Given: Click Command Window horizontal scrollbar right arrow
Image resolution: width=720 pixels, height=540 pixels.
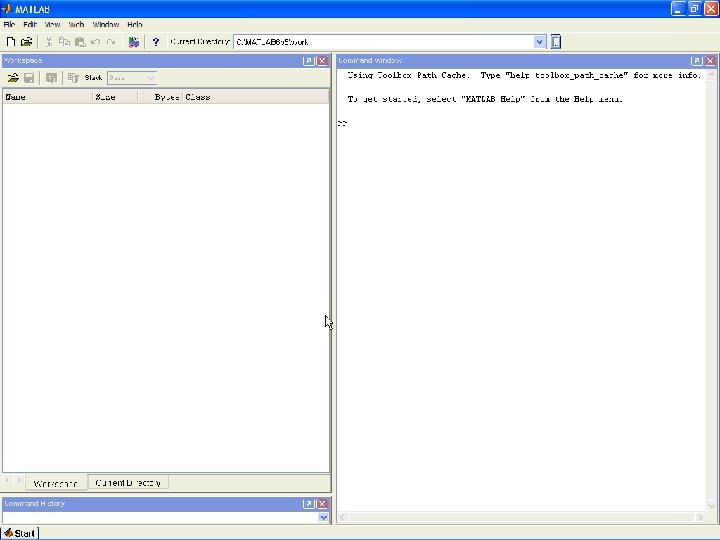Looking at the screenshot, I should [700, 517].
